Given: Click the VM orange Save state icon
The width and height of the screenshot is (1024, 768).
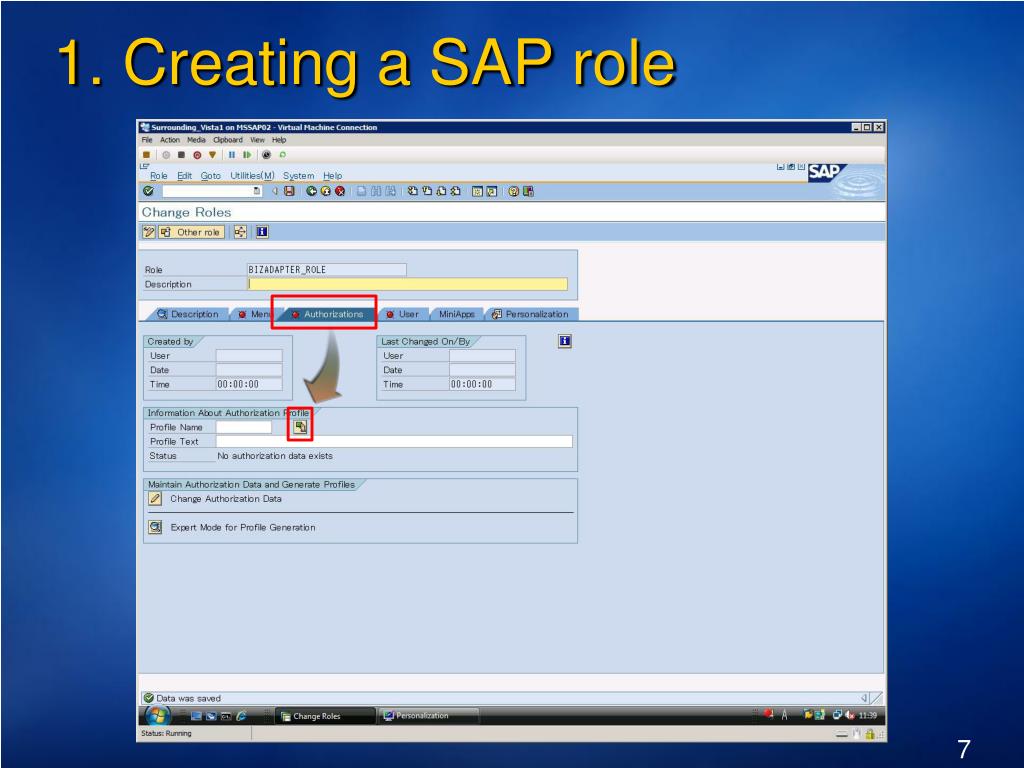Looking at the screenshot, I should (212, 155).
